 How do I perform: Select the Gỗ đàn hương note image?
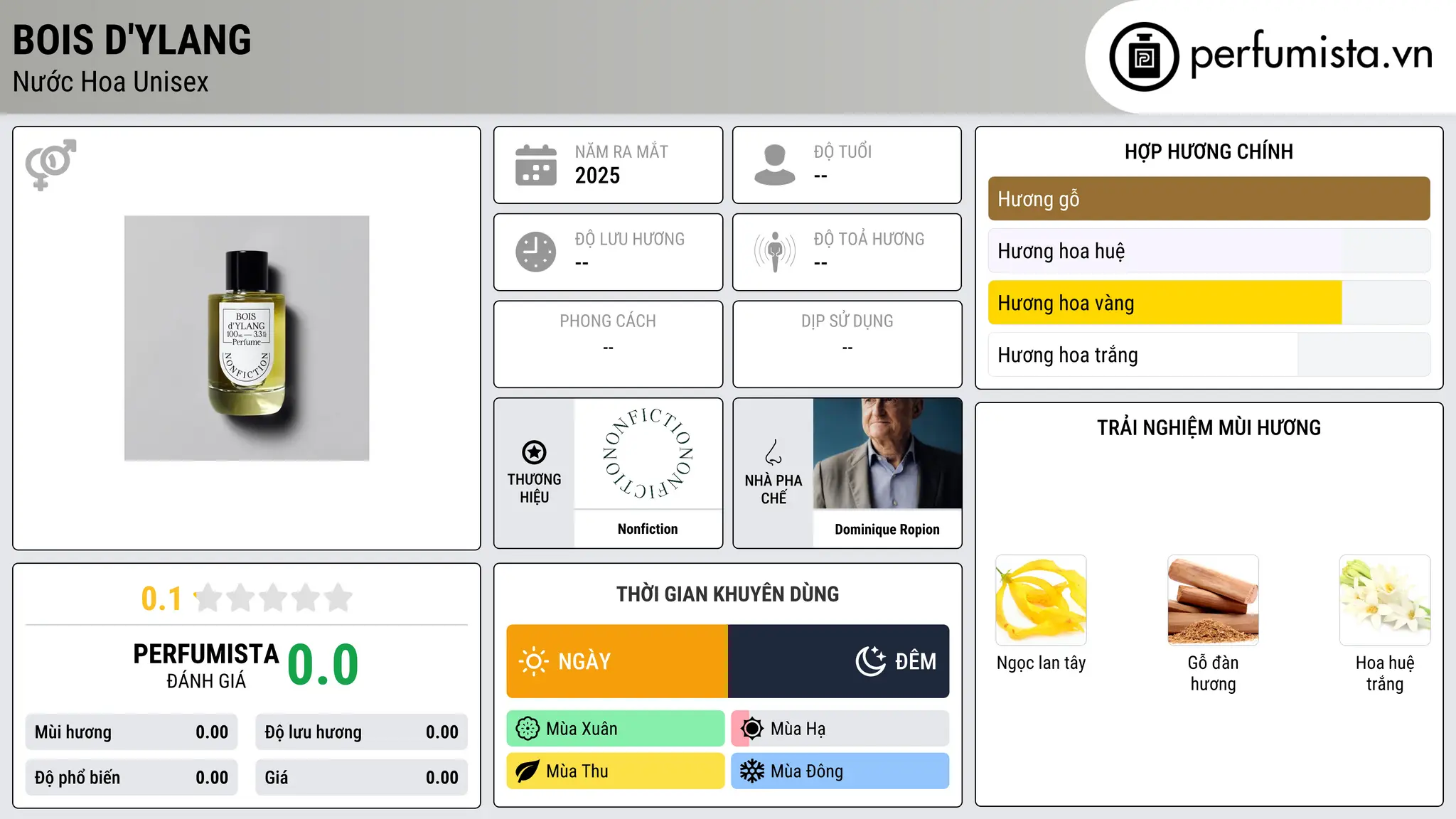1213,600
